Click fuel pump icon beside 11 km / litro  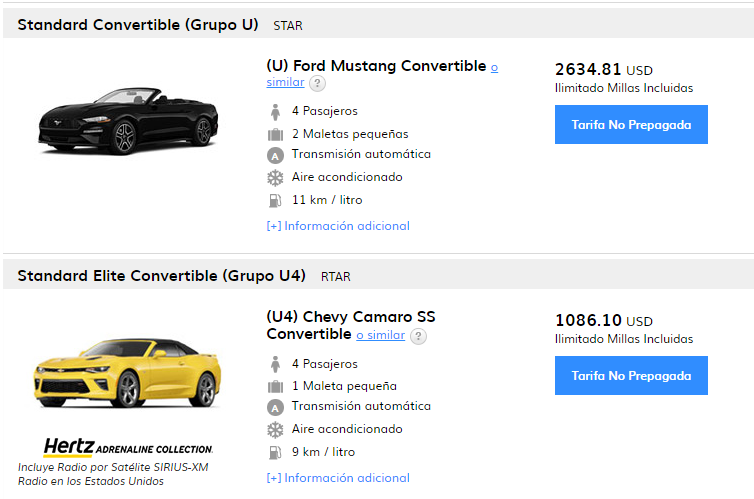(x=275, y=200)
